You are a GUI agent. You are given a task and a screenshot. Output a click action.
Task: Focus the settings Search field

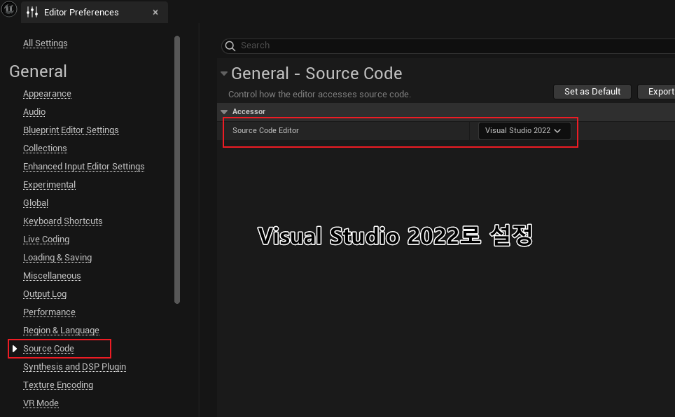[448, 46]
